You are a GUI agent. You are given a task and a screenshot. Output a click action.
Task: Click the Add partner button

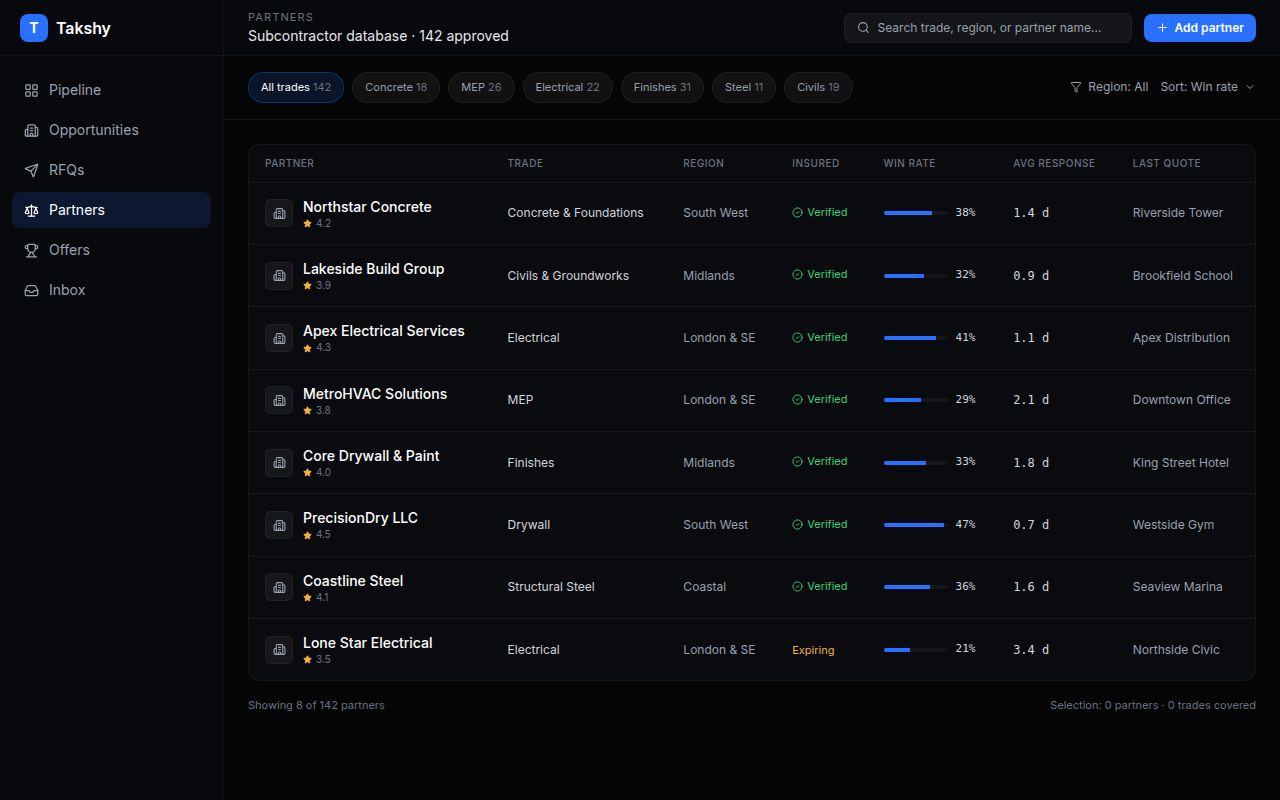tap(1199, 28)
